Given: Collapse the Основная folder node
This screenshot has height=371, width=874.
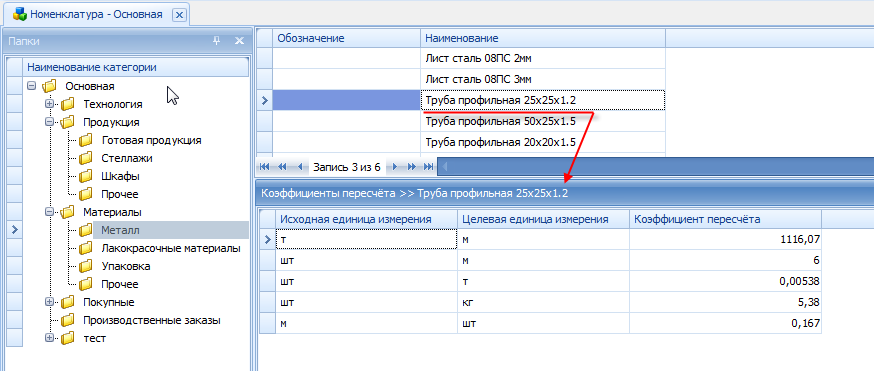Looking at the screenshot, I should pyautogui.click(x=31, y=86).
